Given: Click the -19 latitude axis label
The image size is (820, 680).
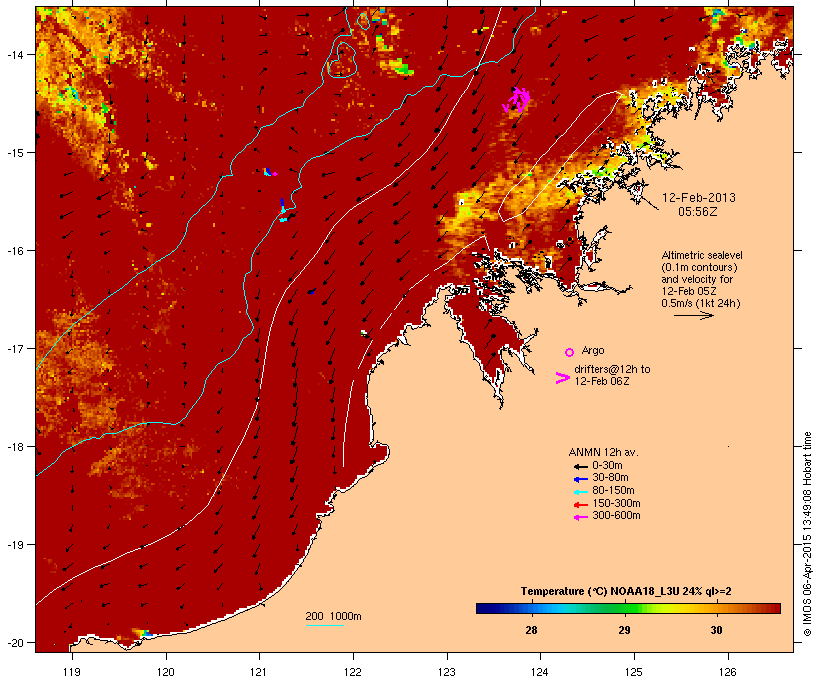Looking at the screenshot, I should click(14, 545).
